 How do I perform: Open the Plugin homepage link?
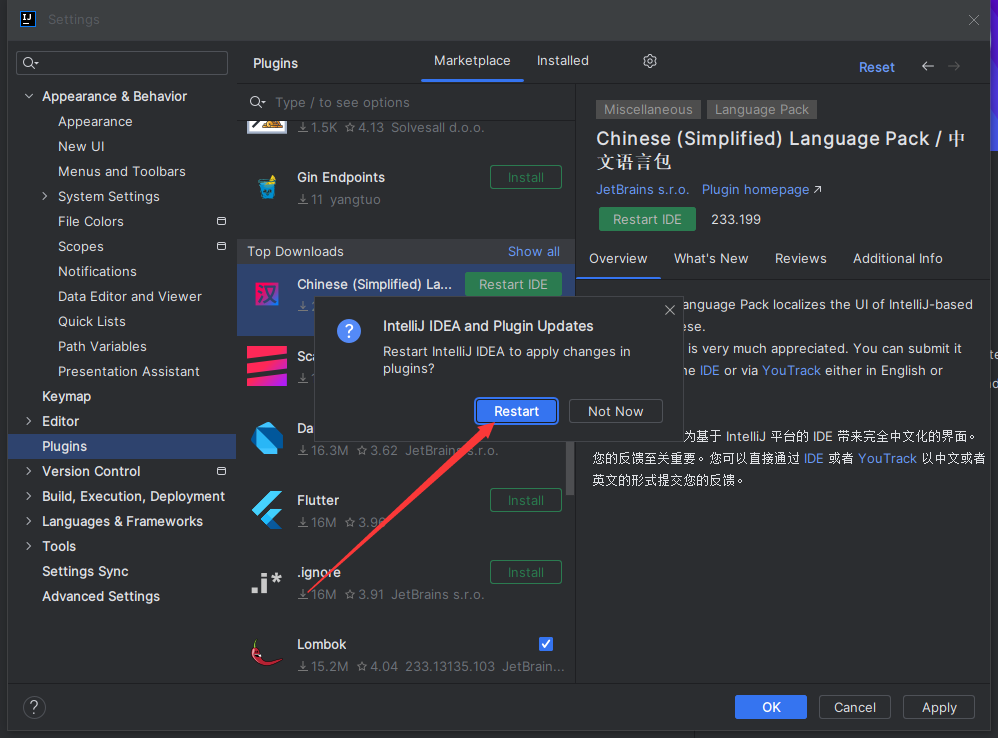[x=761, y=190]
